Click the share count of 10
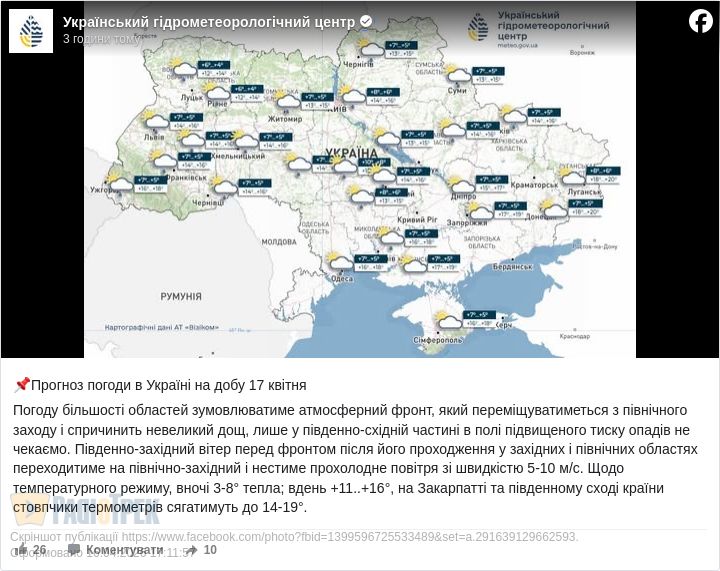The width and height of the screenshot is (720, 571). click(x=210, y=549)
